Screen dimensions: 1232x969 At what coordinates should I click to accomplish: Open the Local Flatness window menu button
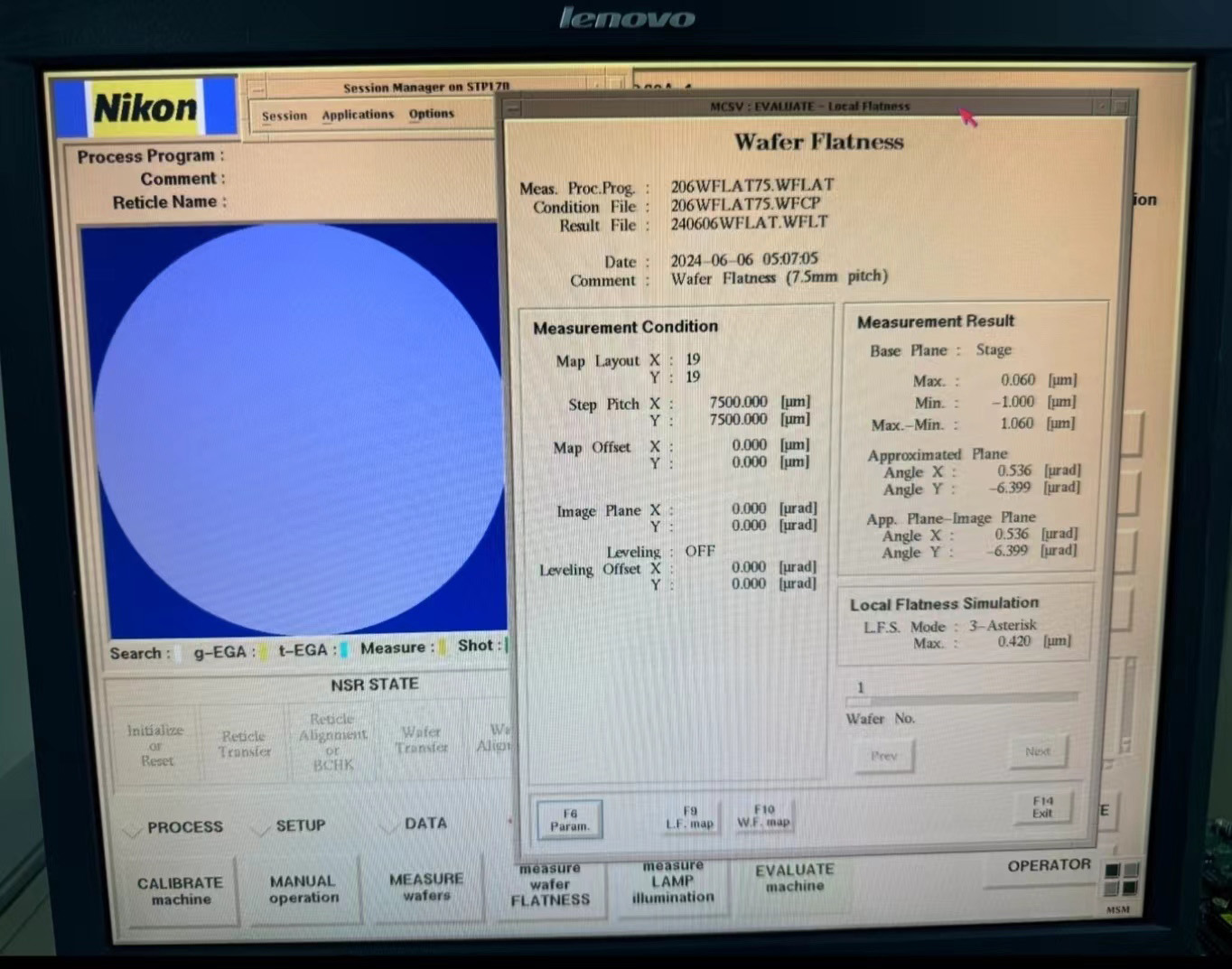513,107
